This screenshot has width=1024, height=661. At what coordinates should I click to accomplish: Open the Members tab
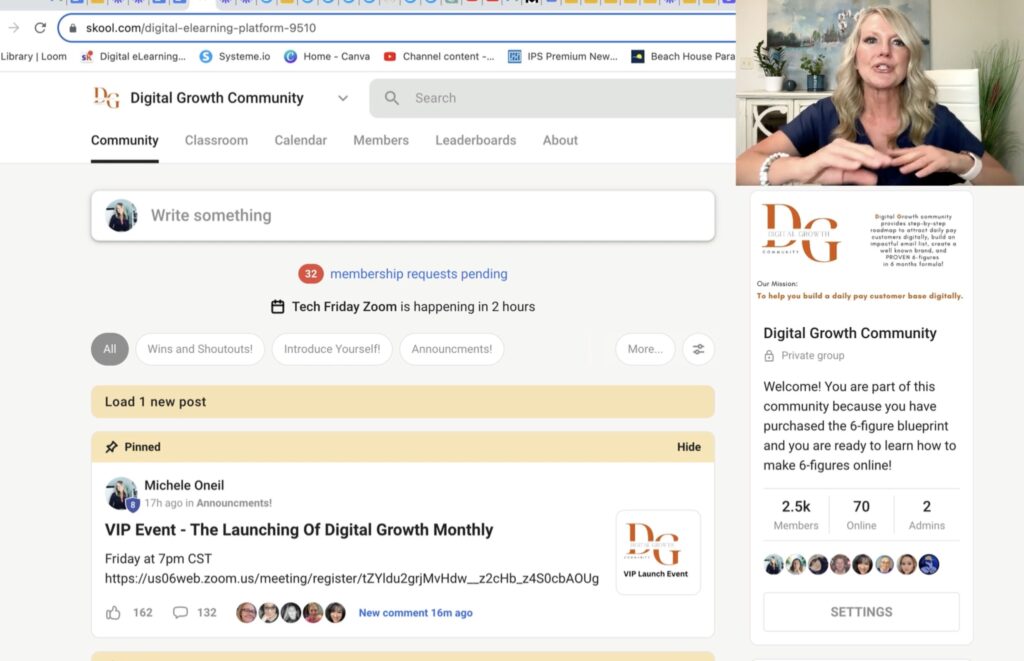381,140
